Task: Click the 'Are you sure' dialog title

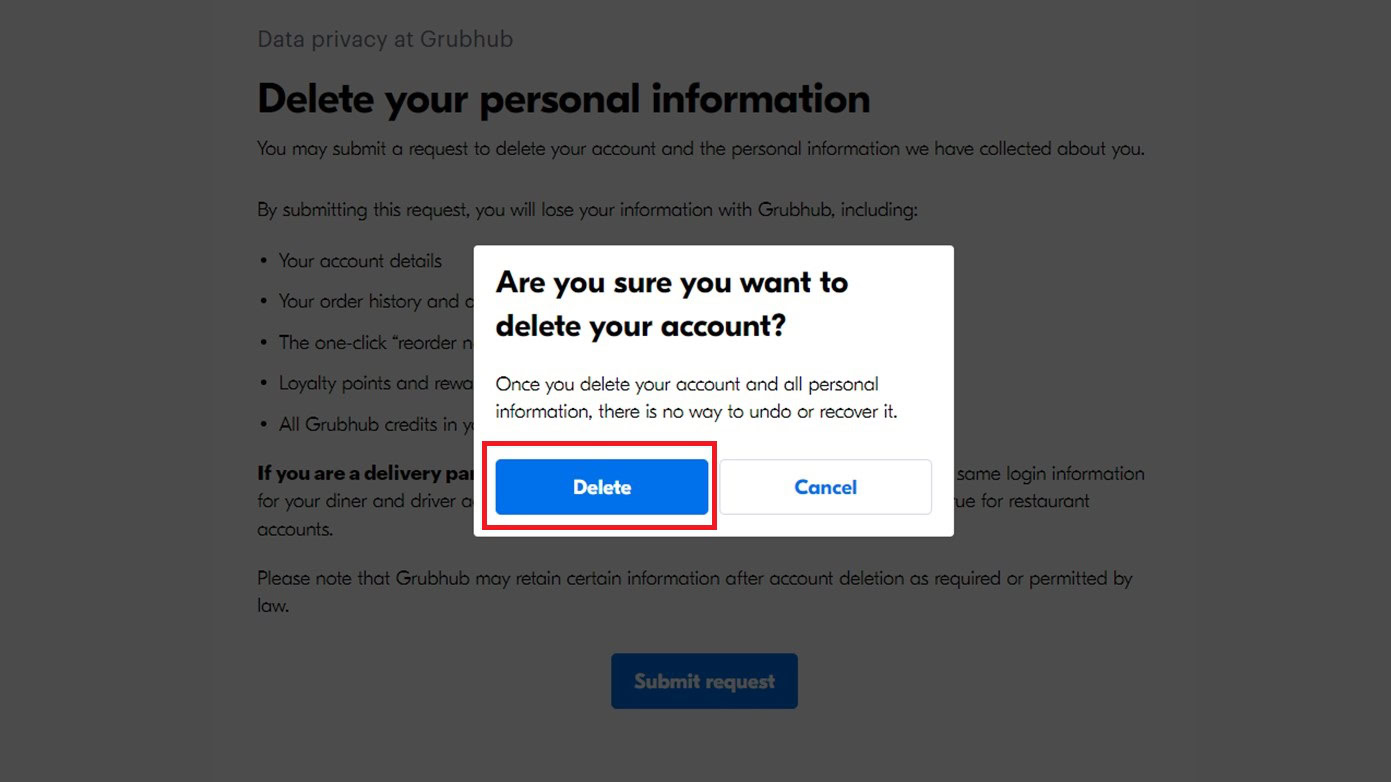Action: (671, 304)
